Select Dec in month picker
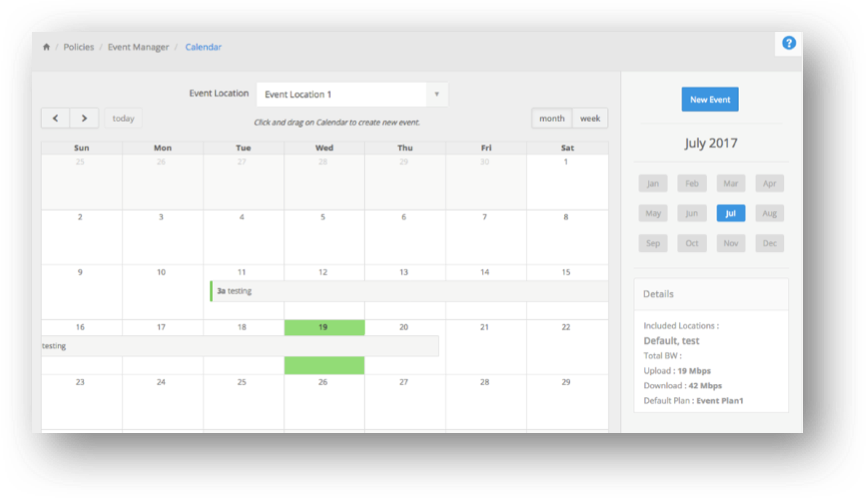 [x=769, y=243]
